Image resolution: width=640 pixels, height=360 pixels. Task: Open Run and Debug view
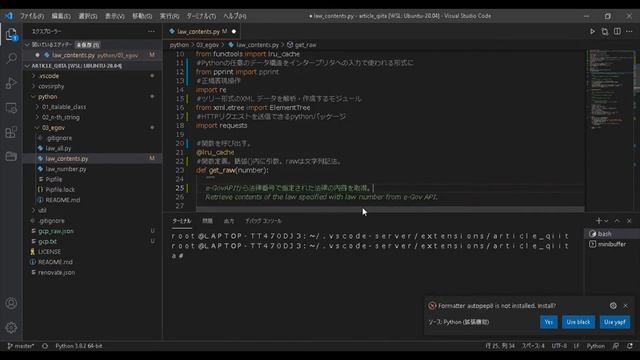point(11,83)
